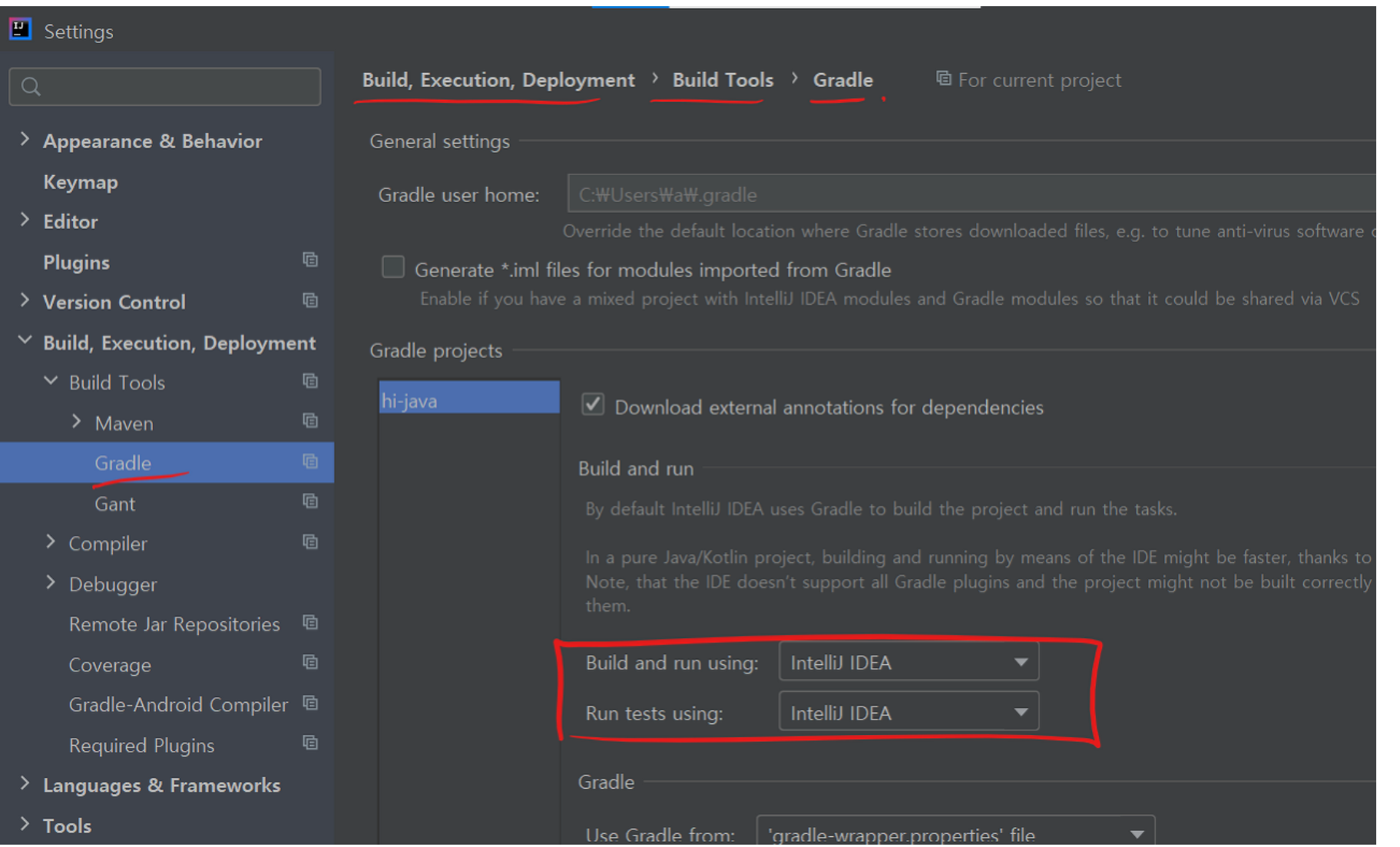The image size is (1400, 847).
Task: Open the Plugins settings page
Action: (76, 263)
